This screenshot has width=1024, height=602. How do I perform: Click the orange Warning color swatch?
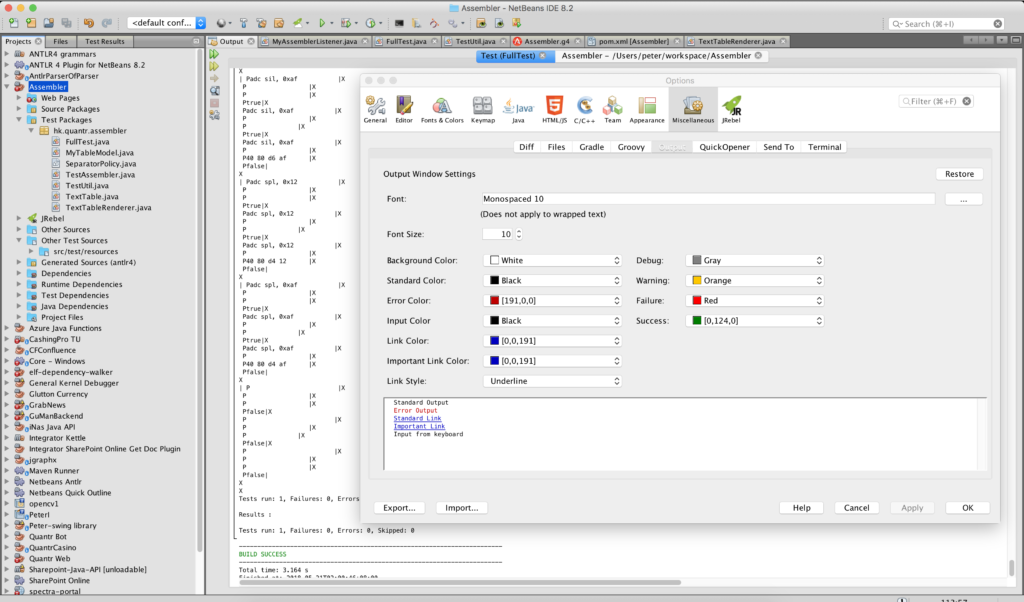pos(697,281)
